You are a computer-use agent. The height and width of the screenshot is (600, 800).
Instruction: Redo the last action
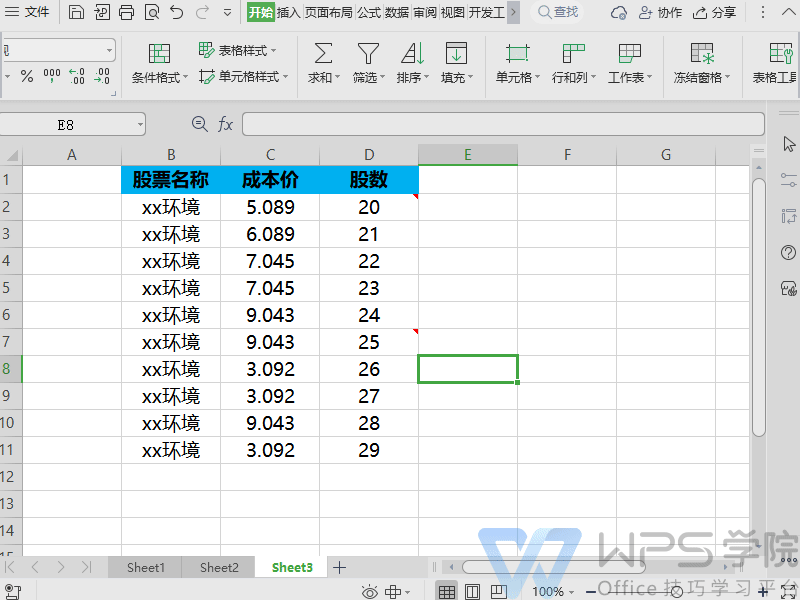[203, 12]
